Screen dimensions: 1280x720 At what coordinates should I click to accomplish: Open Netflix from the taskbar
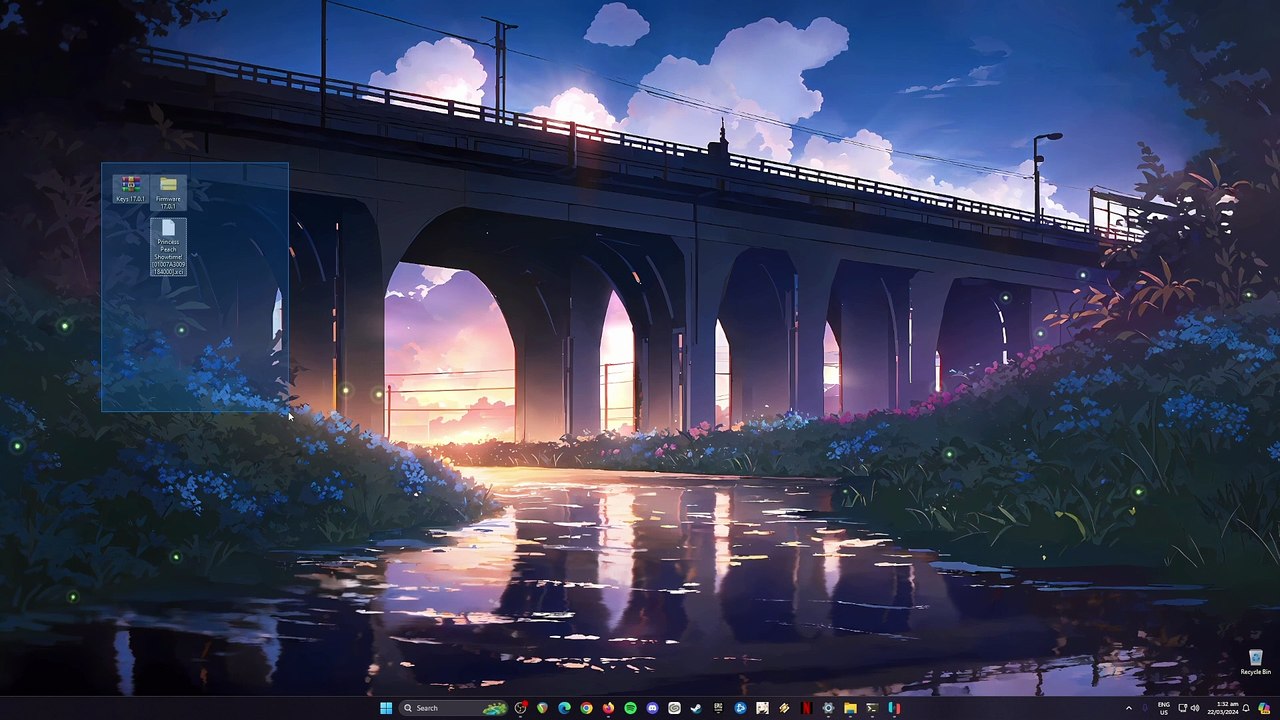click(x=806, y=708)
